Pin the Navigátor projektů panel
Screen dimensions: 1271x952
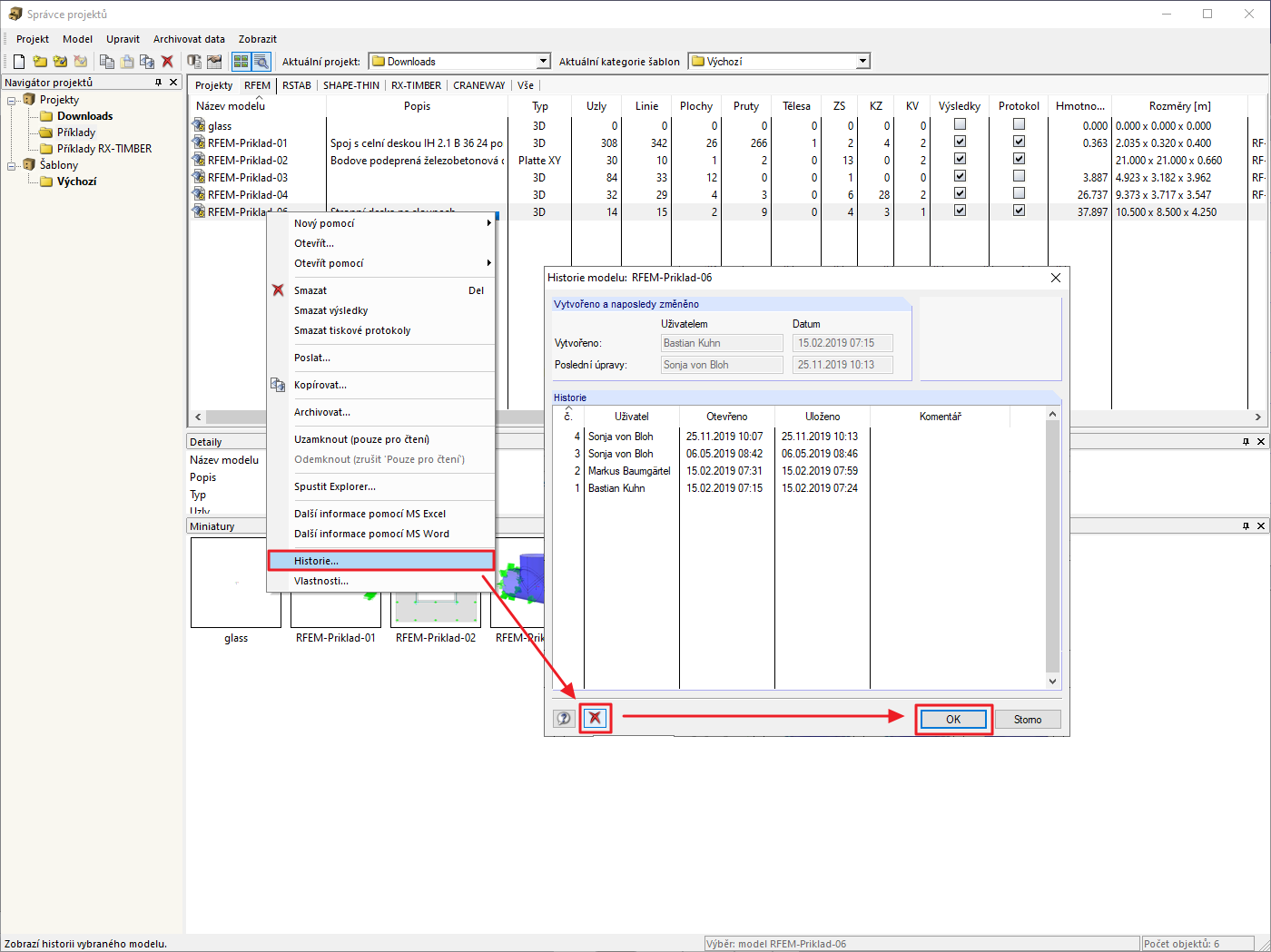click(159, 83)
